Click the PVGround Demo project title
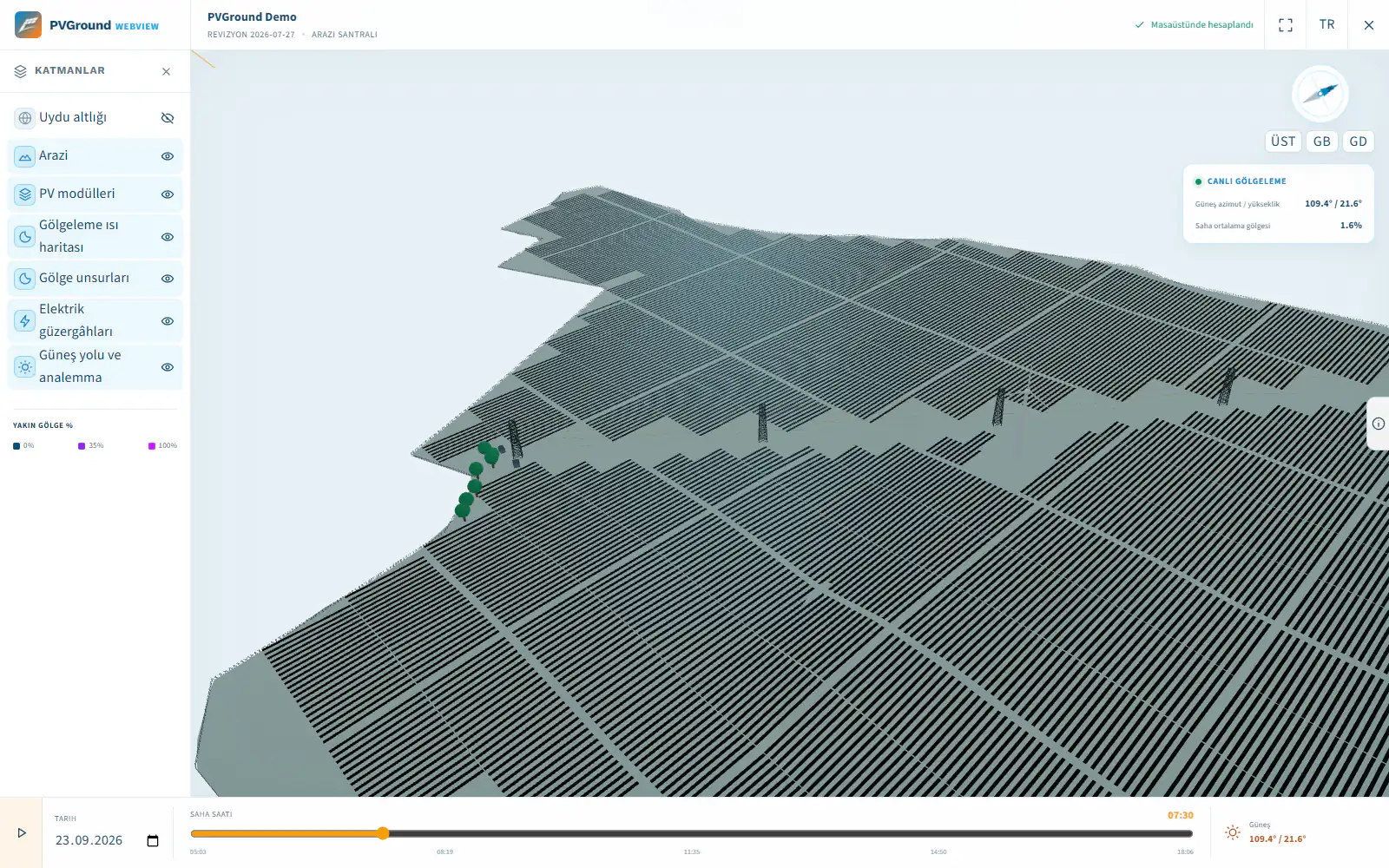The image size is (1389, 868). coord(252,17)
